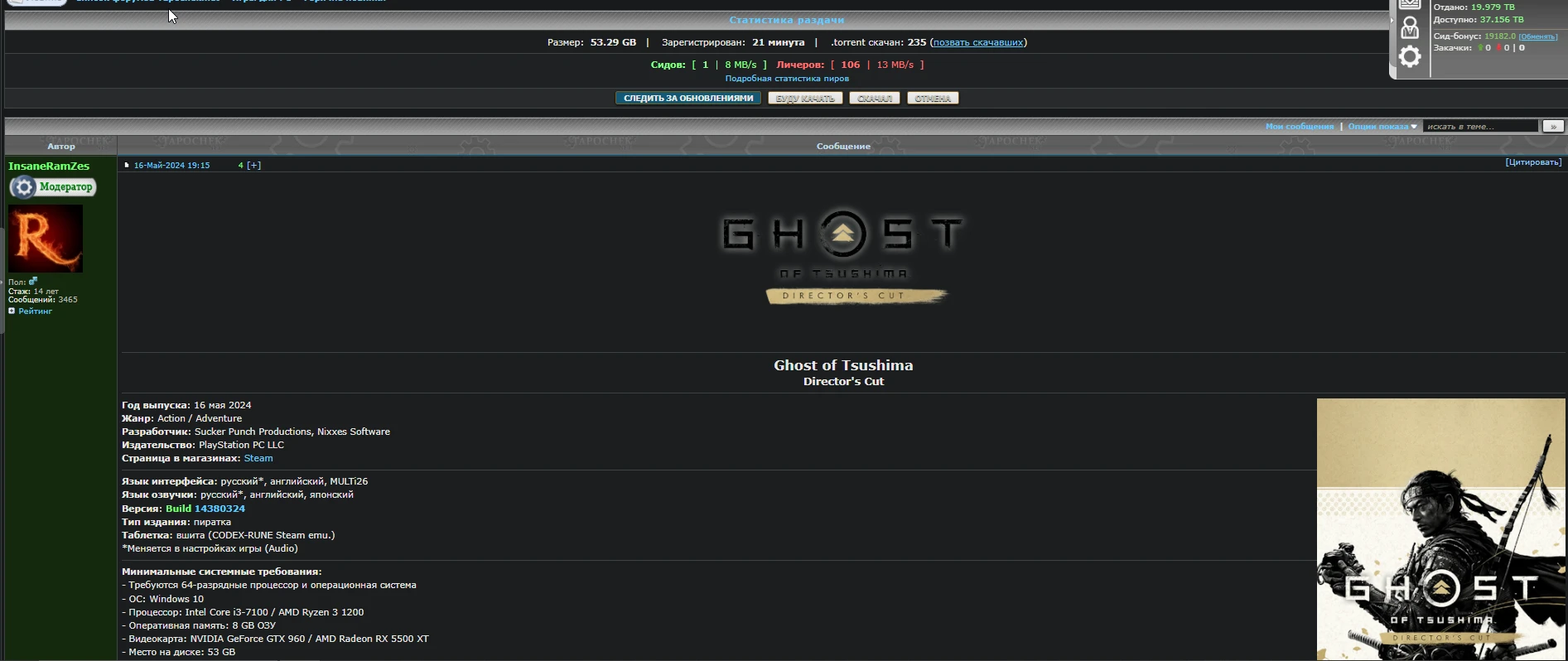The width and height of the screenshot is (1568, 661).
Task: Click the developer text Sucker Punch Productions
Action: coord(253,432)
